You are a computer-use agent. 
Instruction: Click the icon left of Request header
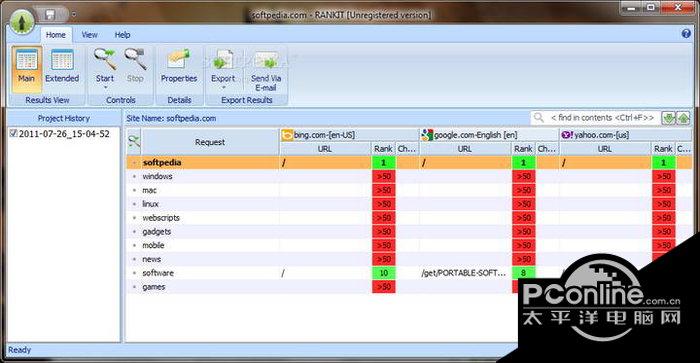[134, 142]
